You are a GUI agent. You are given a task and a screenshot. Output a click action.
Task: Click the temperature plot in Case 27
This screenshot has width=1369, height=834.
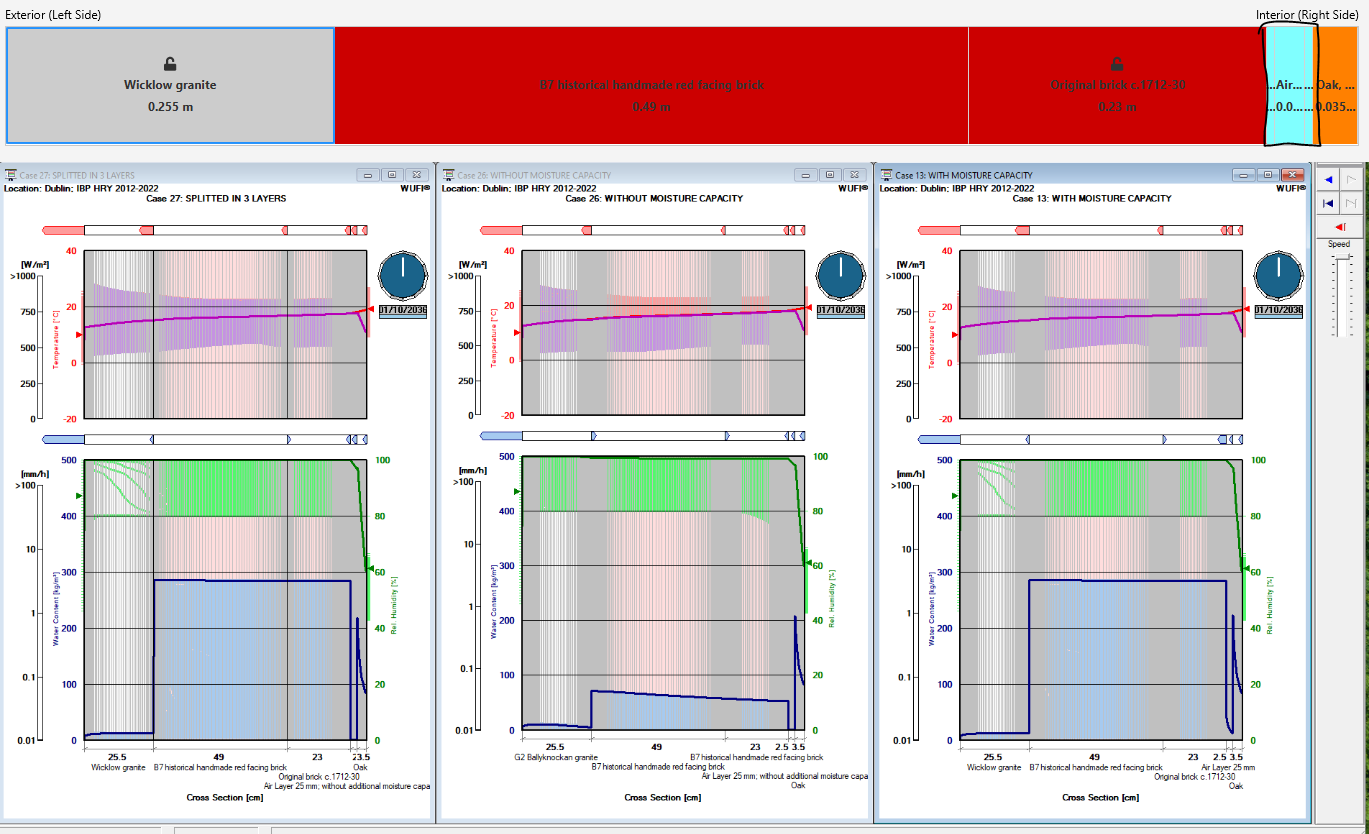pyautogui.click(x=226, y=334)
